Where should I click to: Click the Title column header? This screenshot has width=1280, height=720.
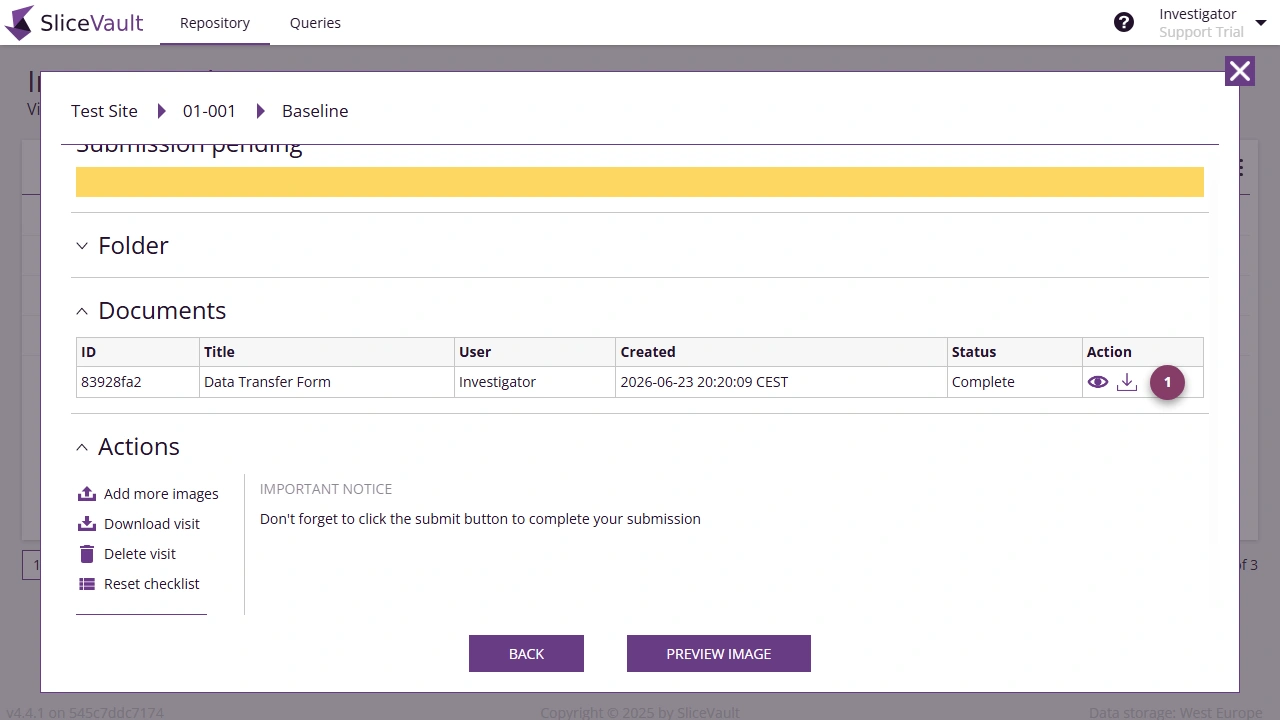327,352
